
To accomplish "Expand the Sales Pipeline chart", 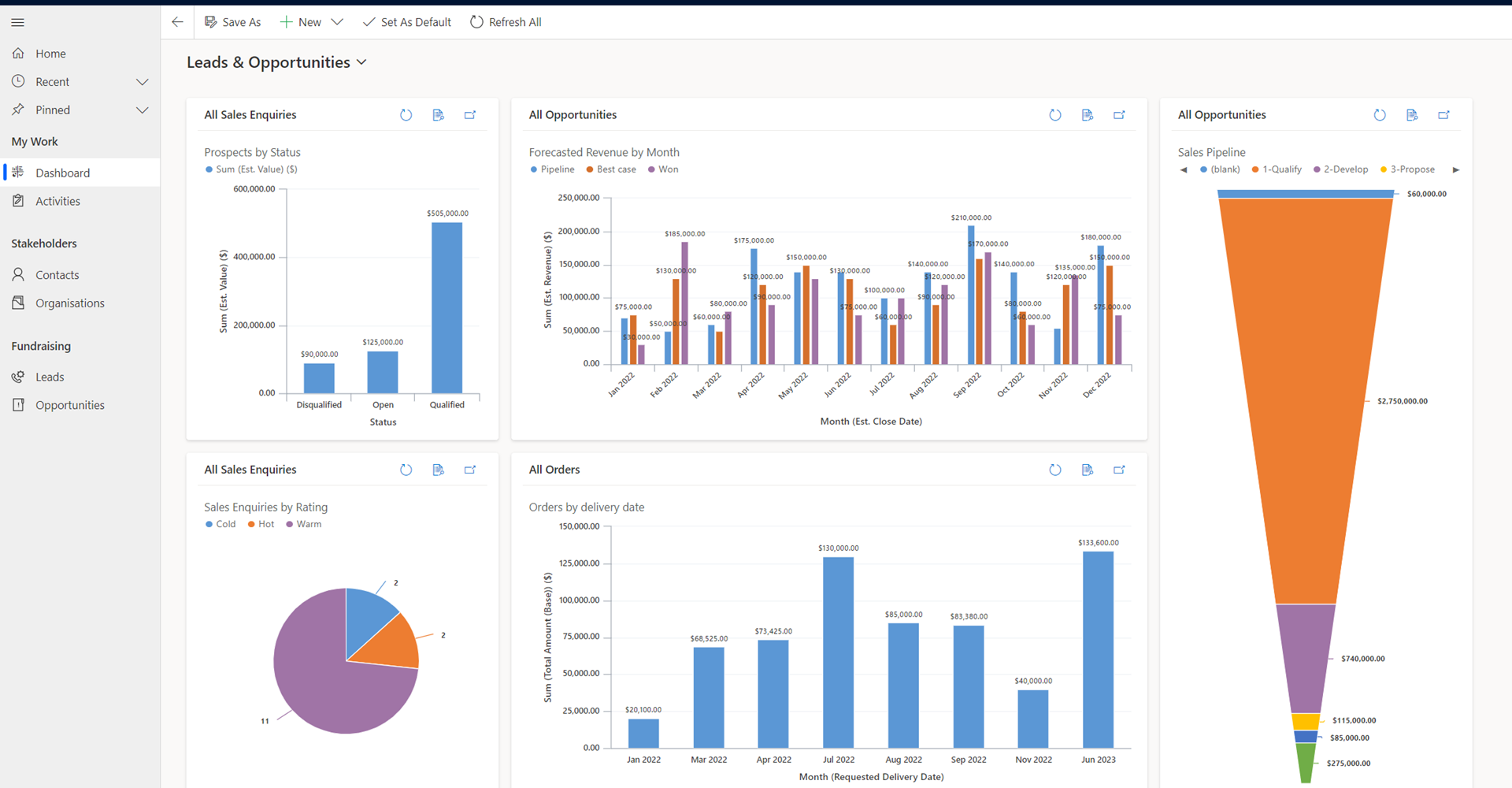I will [x=1443, y=115].
